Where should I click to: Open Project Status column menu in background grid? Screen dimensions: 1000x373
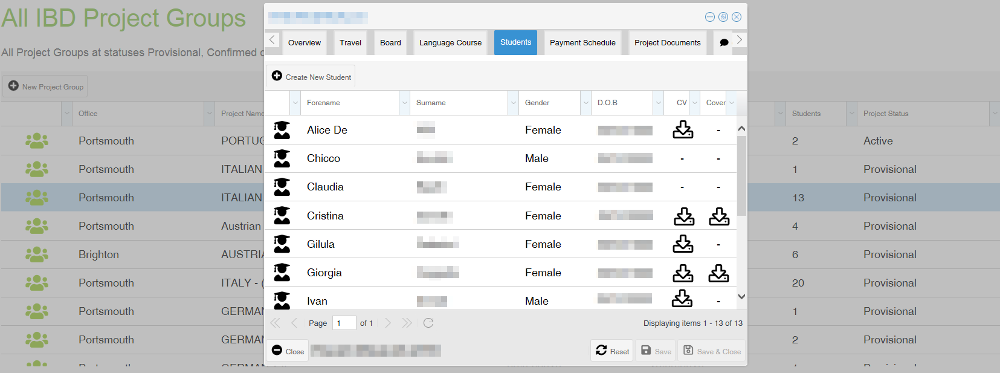pyautogui.click(x=994, y=113)
